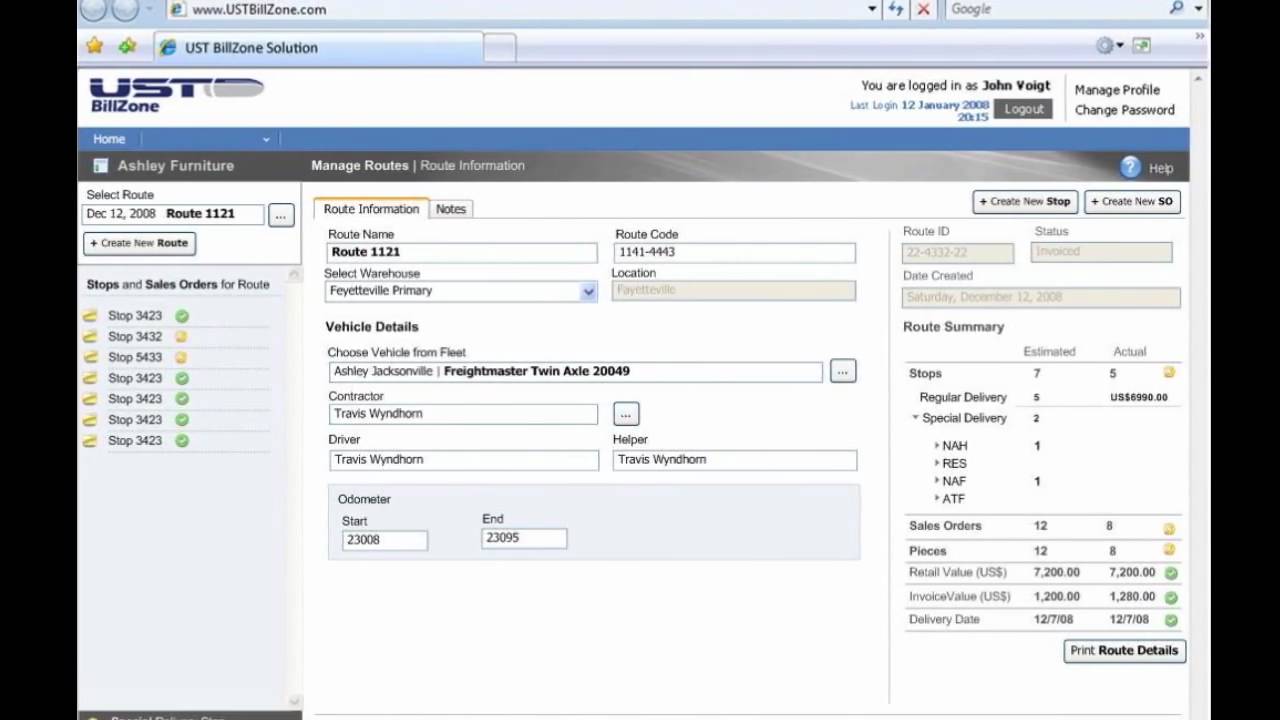This screenshot has width=1280, height=720.
Task: Open the Home menu item
Action: coord(109,139)
